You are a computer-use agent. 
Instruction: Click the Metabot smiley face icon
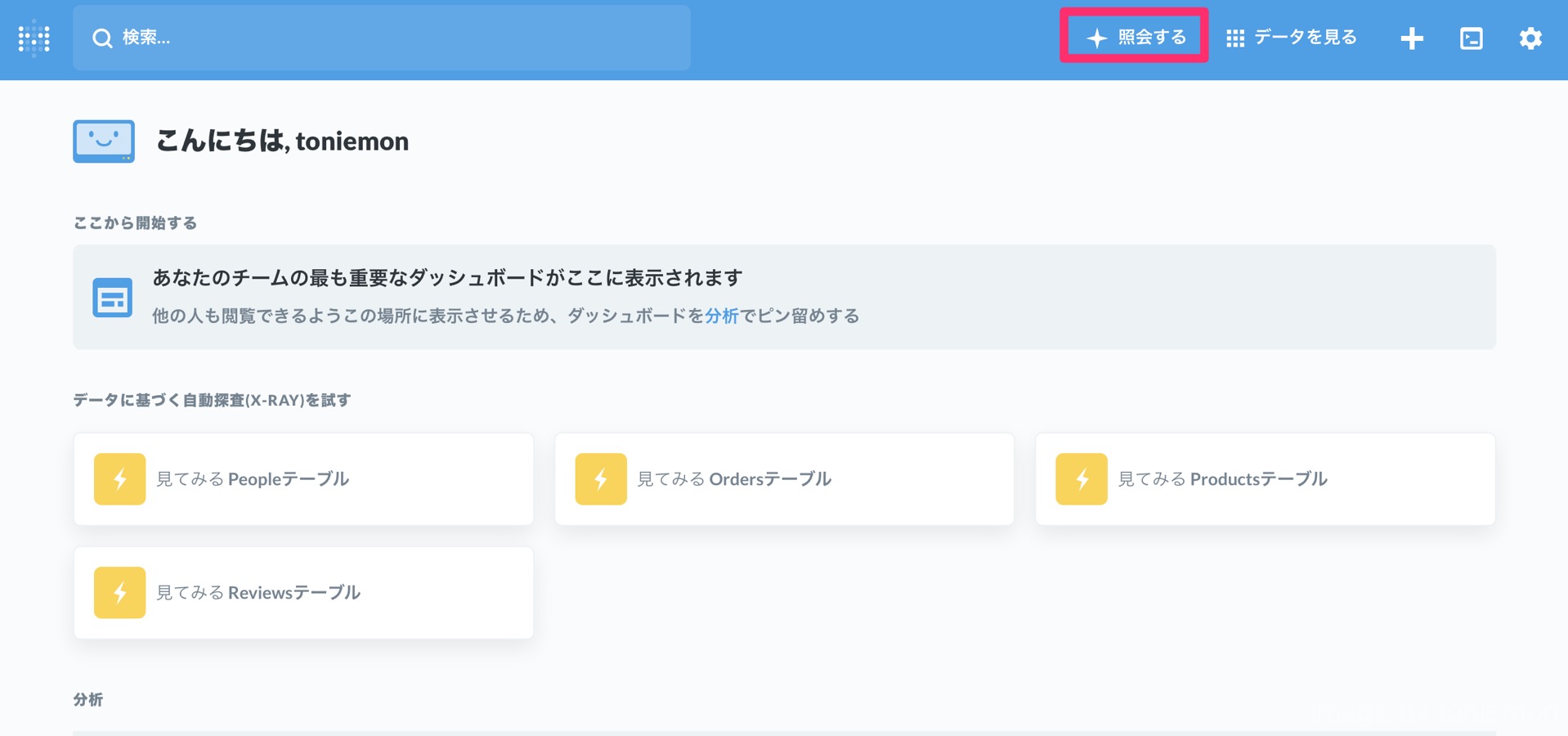pos(103,141)
